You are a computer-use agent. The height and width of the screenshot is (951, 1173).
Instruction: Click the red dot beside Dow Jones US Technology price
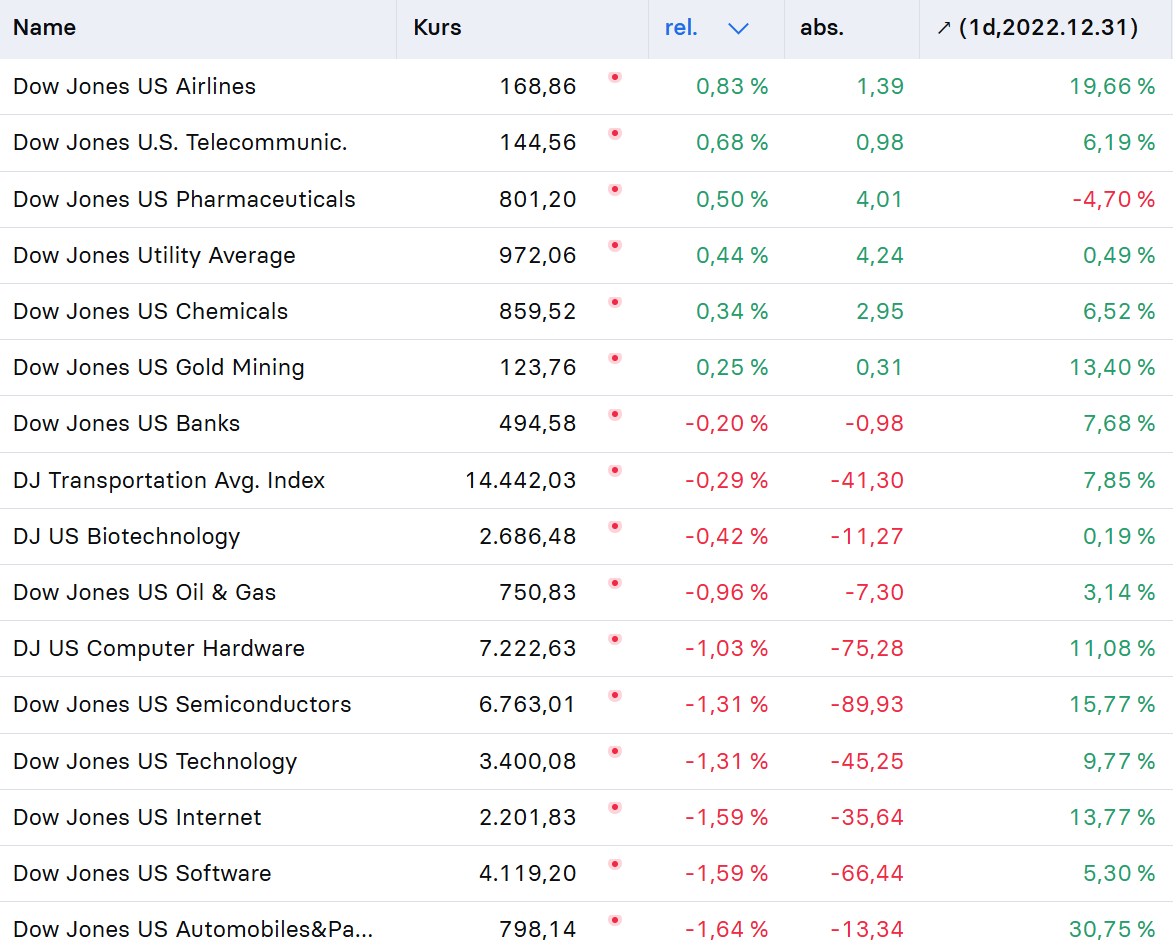tap(615, 752)
